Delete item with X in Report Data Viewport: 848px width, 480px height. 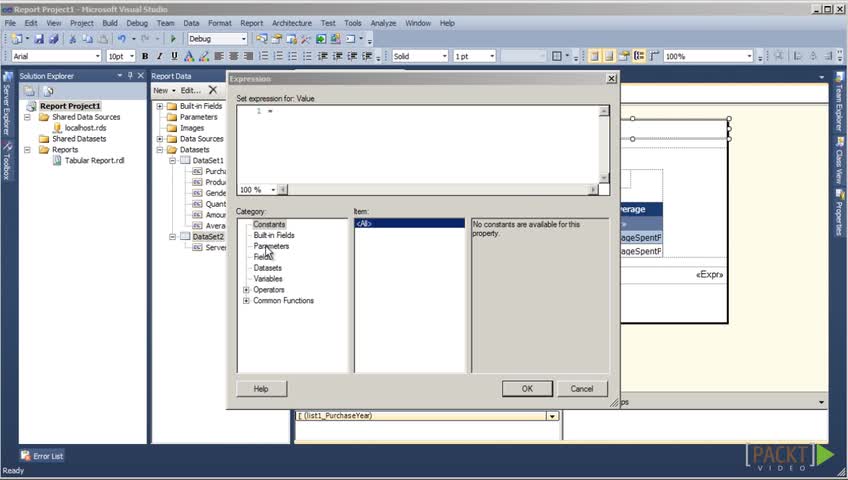tap(213, 90)
